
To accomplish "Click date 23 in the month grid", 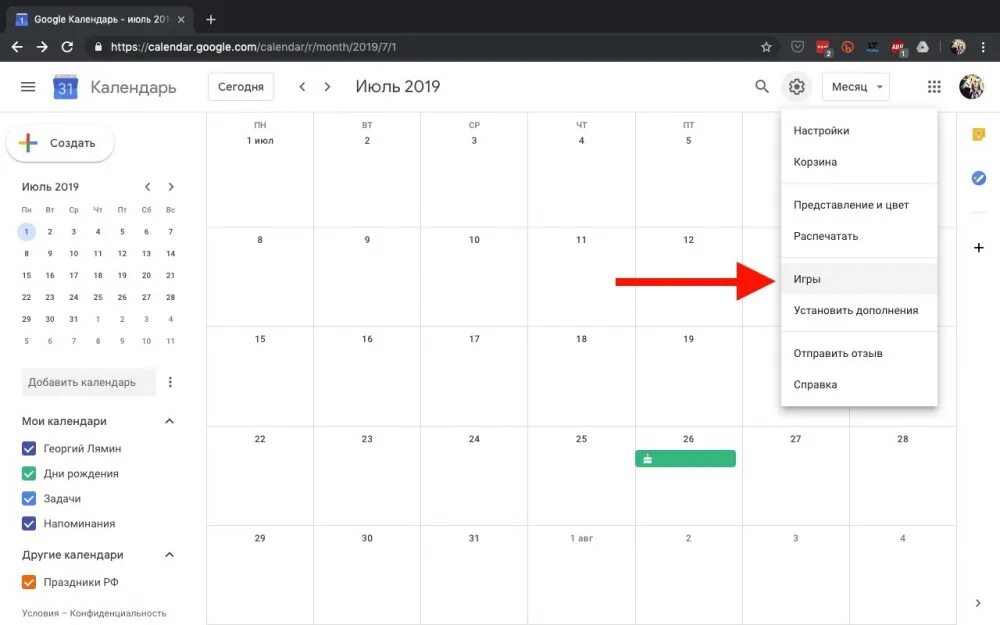I will tap(367, 439).
